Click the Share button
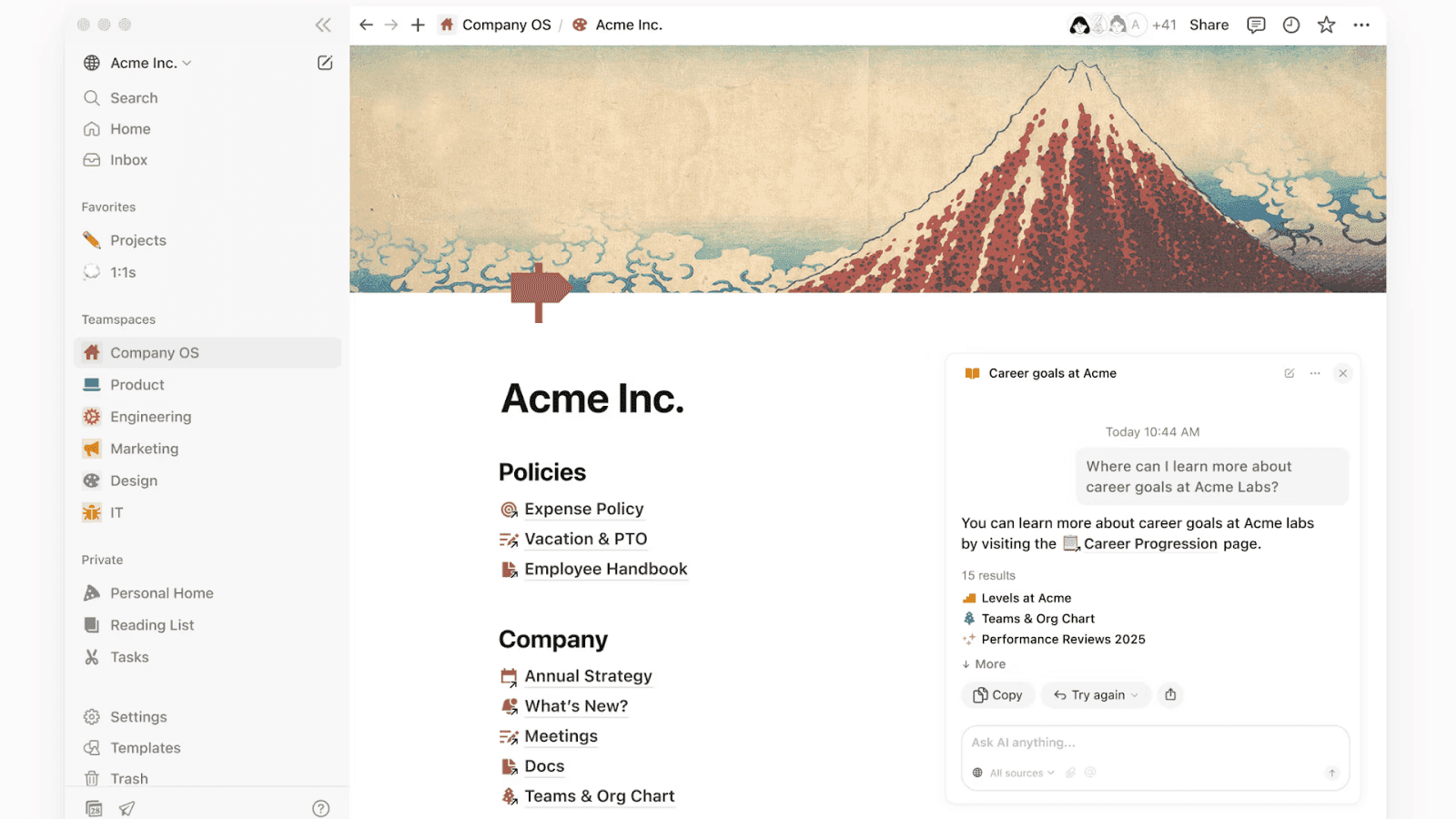The width and height of the screenshot is (1456, 819). [x=1208, y=25]
